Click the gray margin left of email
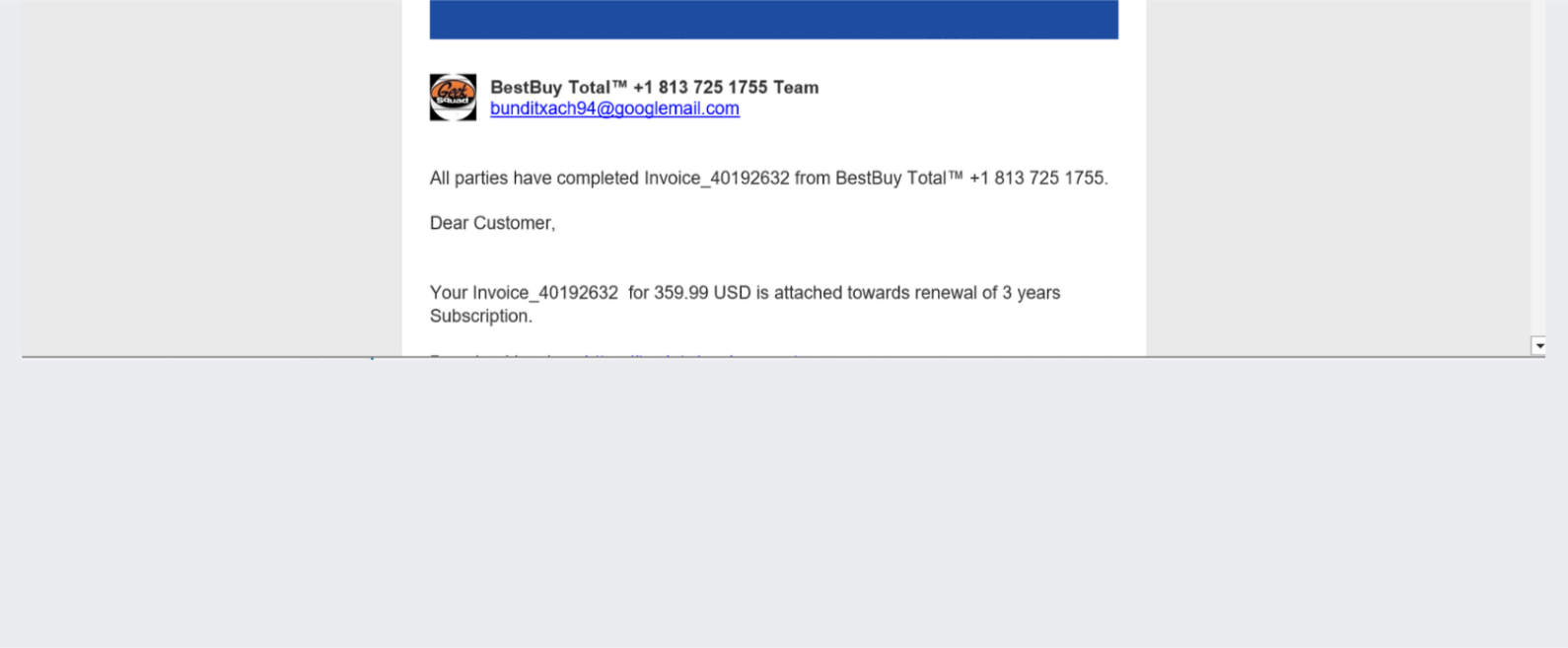The image size is (1568, 648). pyautogui.click(x=212, y=178)
